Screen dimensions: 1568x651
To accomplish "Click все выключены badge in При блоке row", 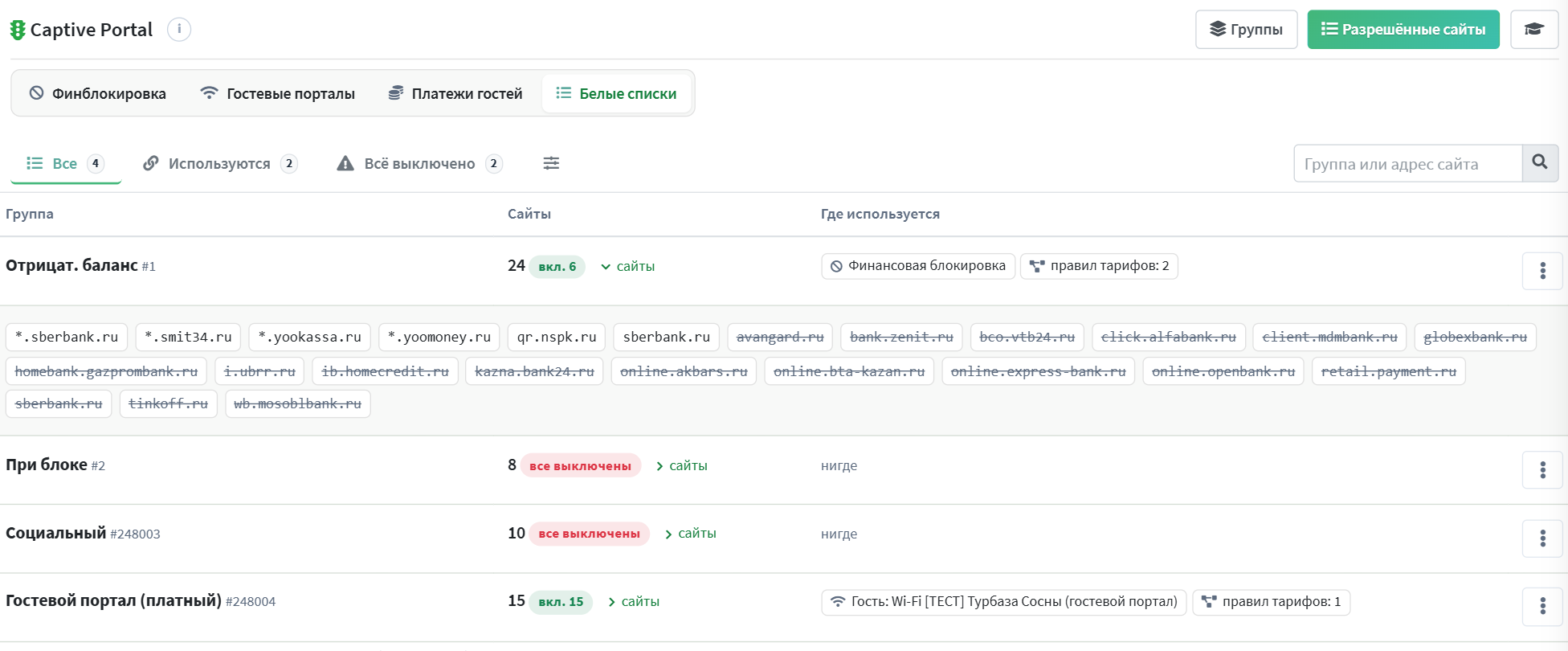I will (x=581, y=466).
